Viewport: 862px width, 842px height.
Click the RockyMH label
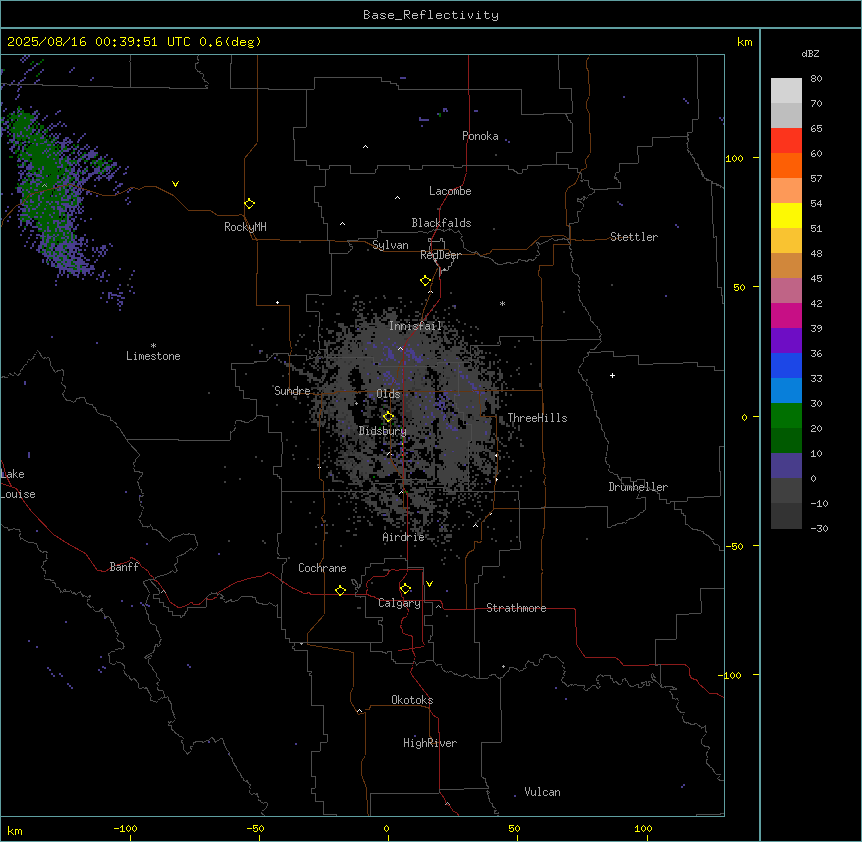click(x=245, y=227)
